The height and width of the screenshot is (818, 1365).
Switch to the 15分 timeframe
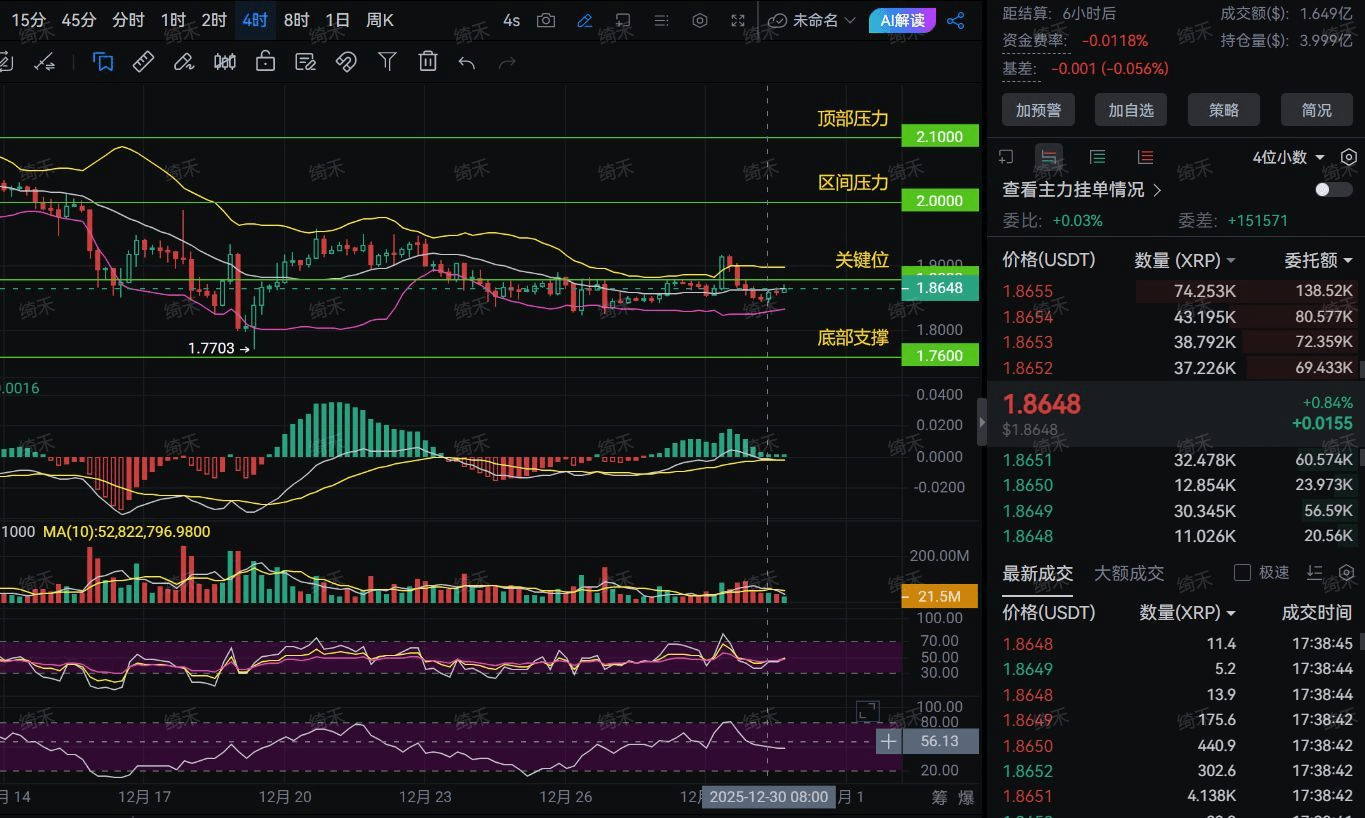coord(28,20)
